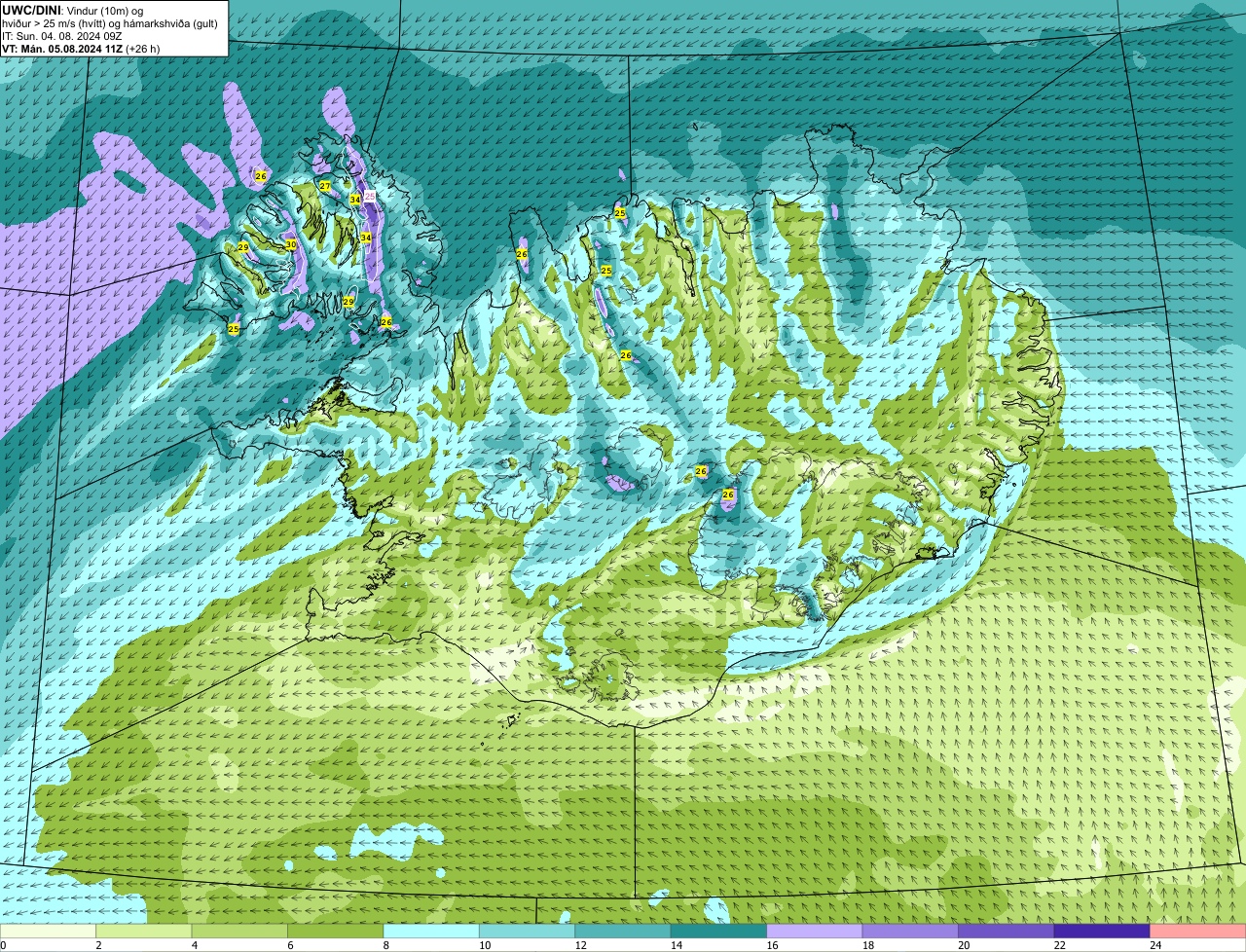Click the yellow gust marker labeled 30
The width and height of the screenshot is (1246, 952).
tap(290, 245)
